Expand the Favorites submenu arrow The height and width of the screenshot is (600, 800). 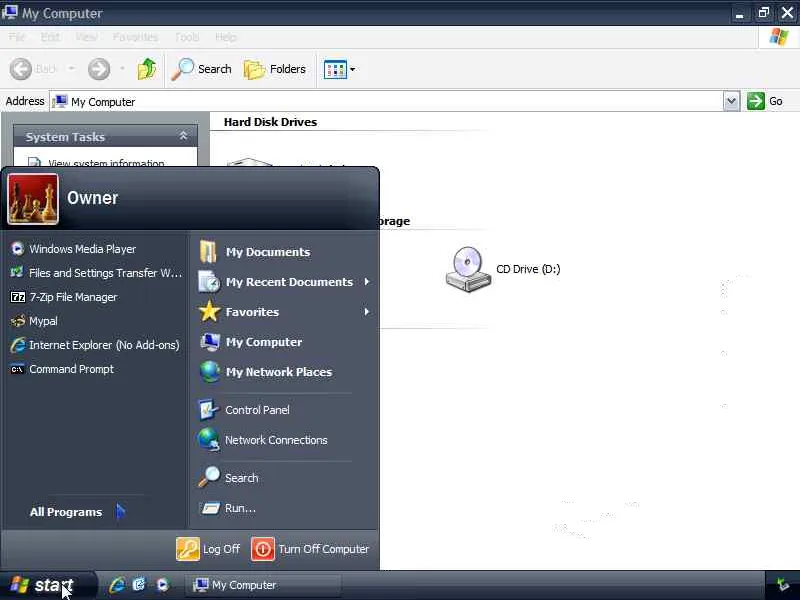366,312
